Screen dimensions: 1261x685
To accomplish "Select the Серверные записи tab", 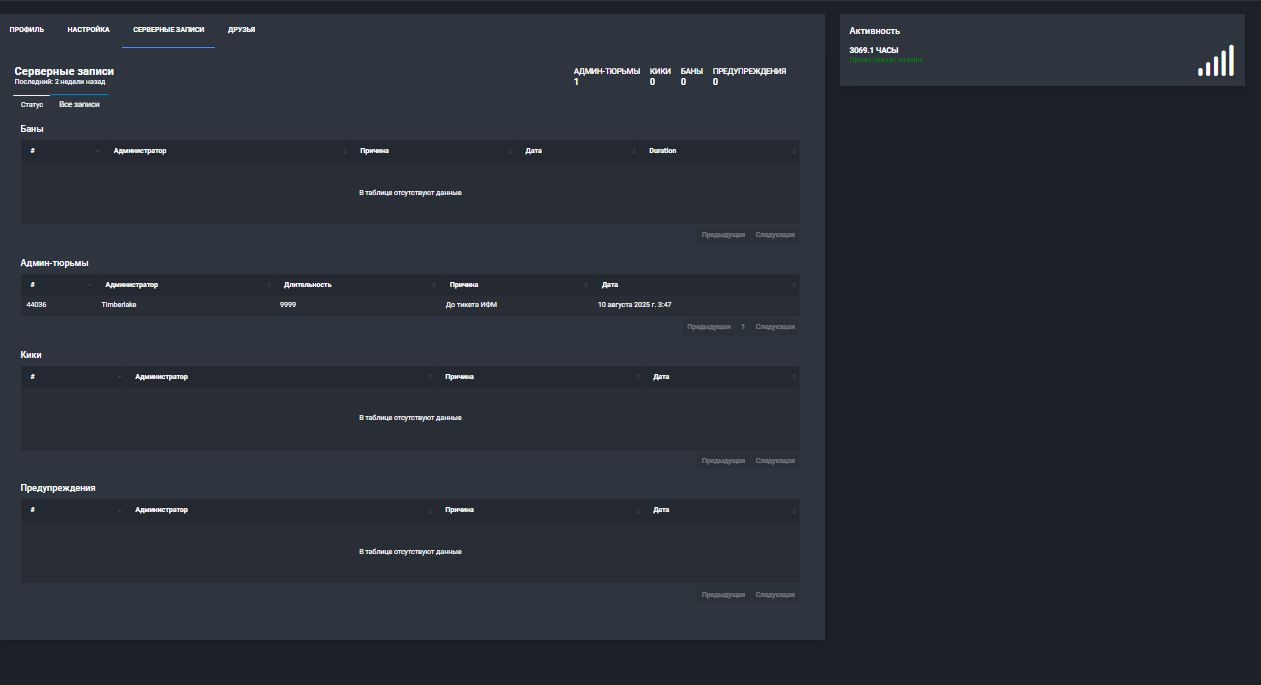I will (x=169, y=30).
